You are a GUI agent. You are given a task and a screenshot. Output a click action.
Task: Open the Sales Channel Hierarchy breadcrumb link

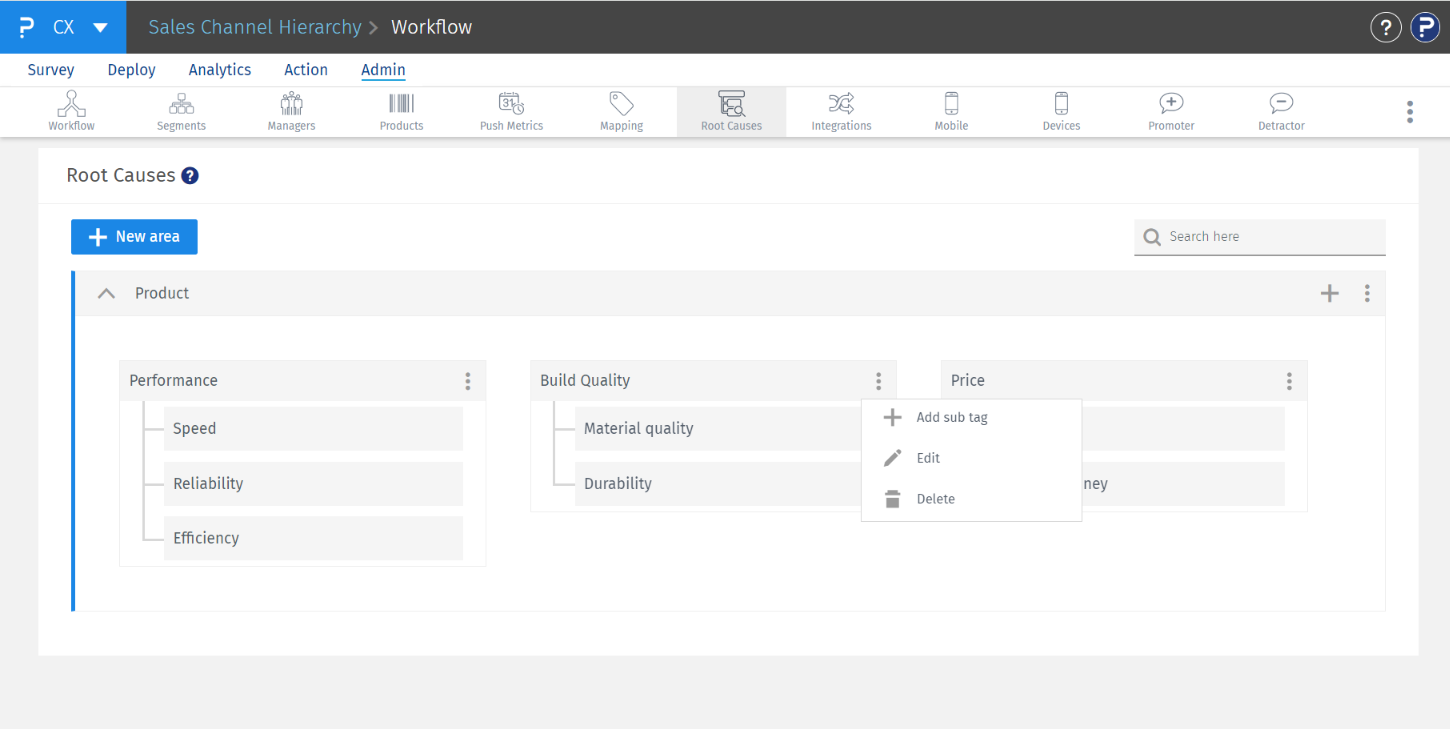point(254,27)
